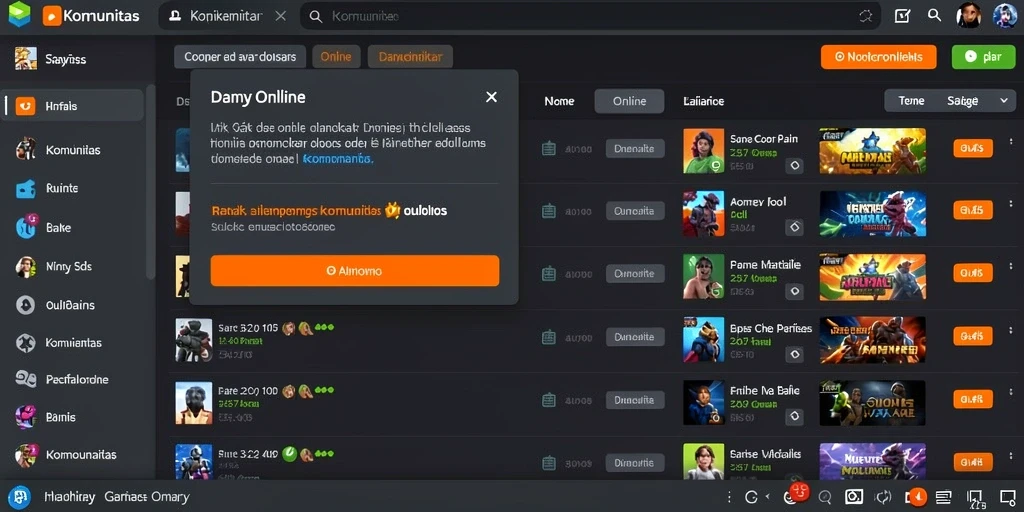Click the green plar button

(x=984, y=57)
